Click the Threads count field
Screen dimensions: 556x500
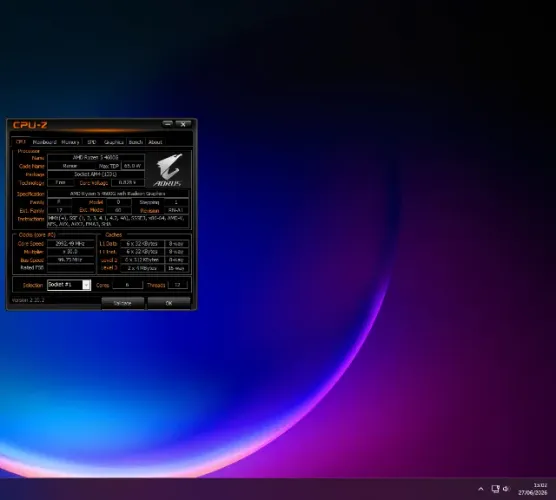[177, 285]
